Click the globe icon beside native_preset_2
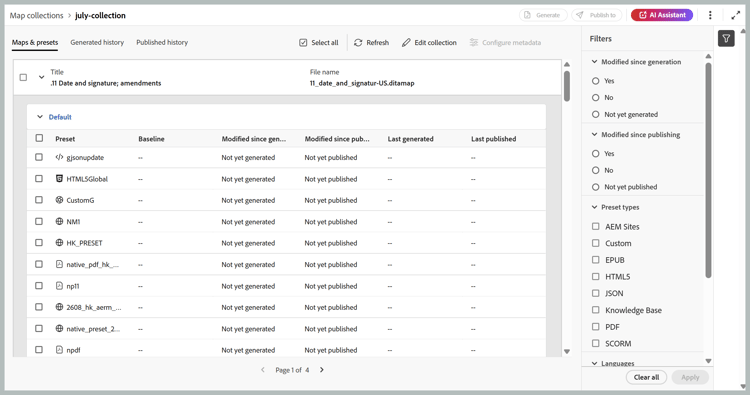 pos(59,329)
